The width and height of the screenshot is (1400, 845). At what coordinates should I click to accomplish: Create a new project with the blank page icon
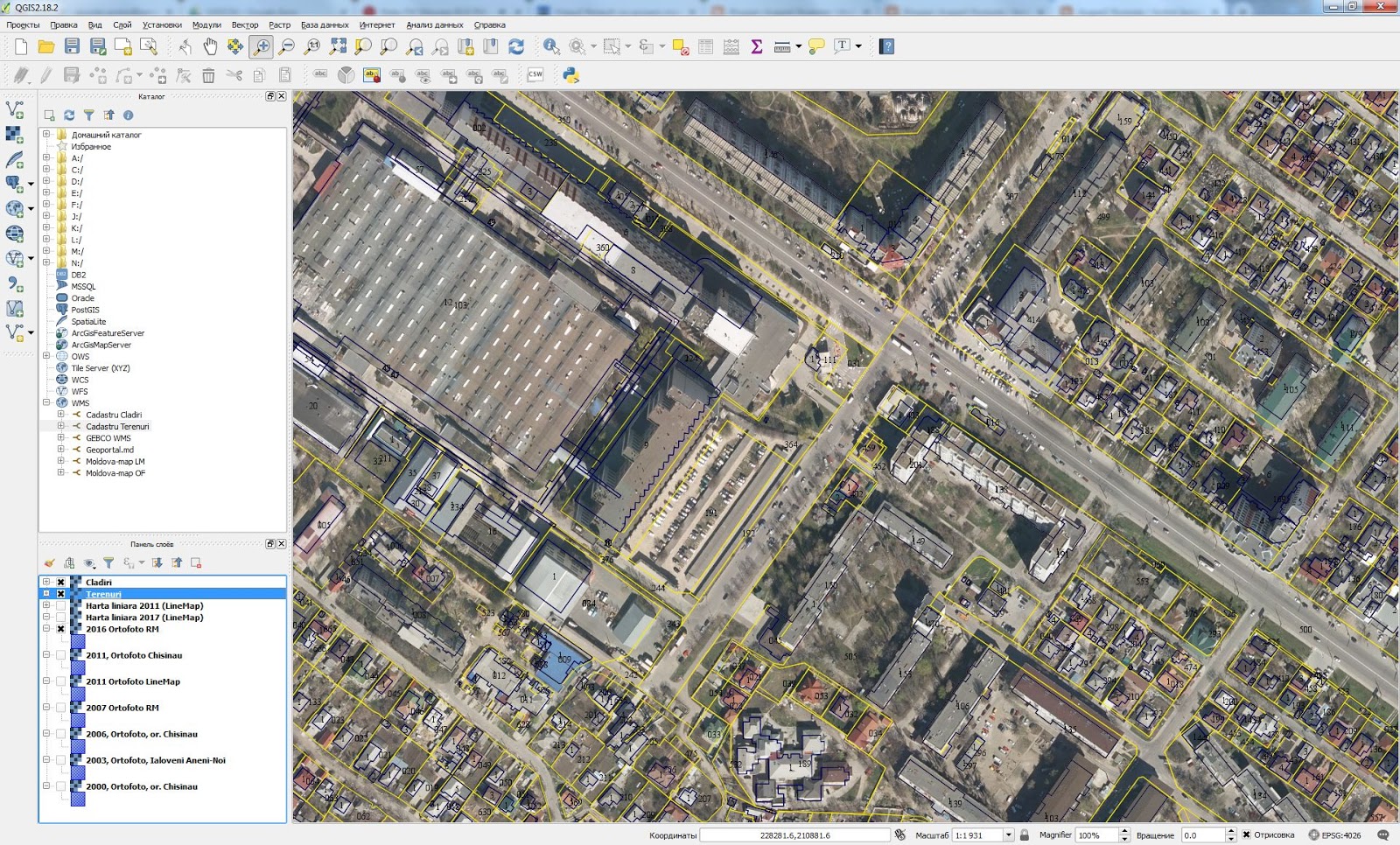21,46
